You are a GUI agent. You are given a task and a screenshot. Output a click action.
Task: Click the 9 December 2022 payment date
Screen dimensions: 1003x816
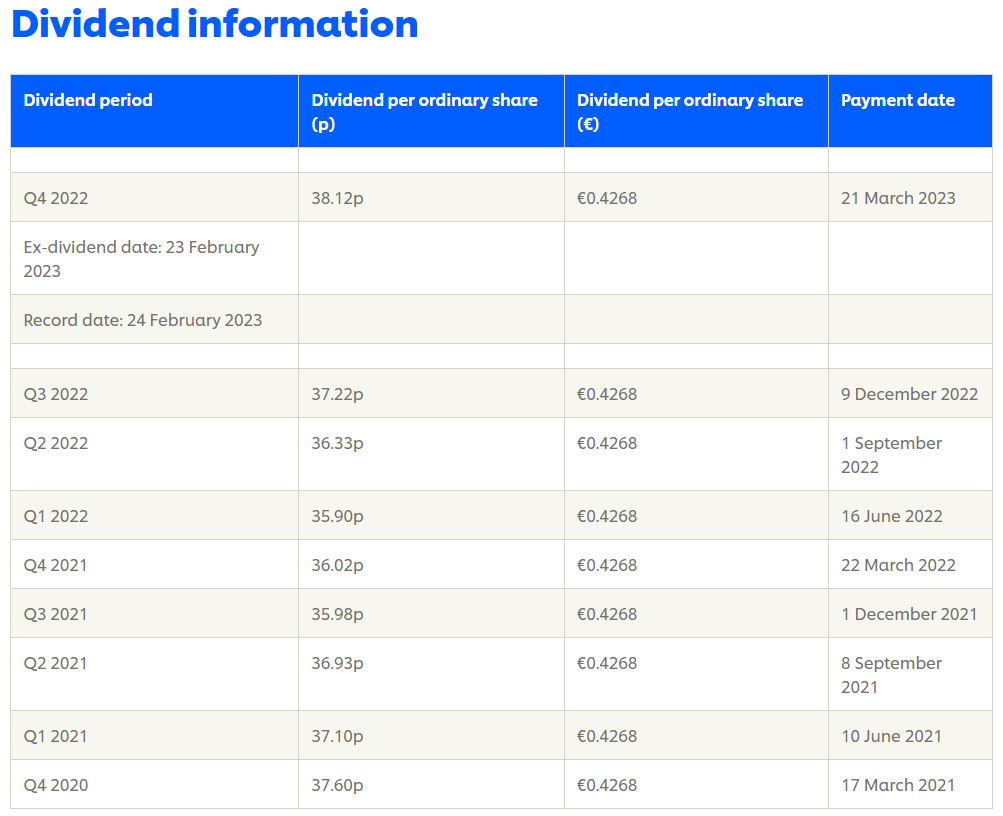pyautogui.click(x=909, y=394)
